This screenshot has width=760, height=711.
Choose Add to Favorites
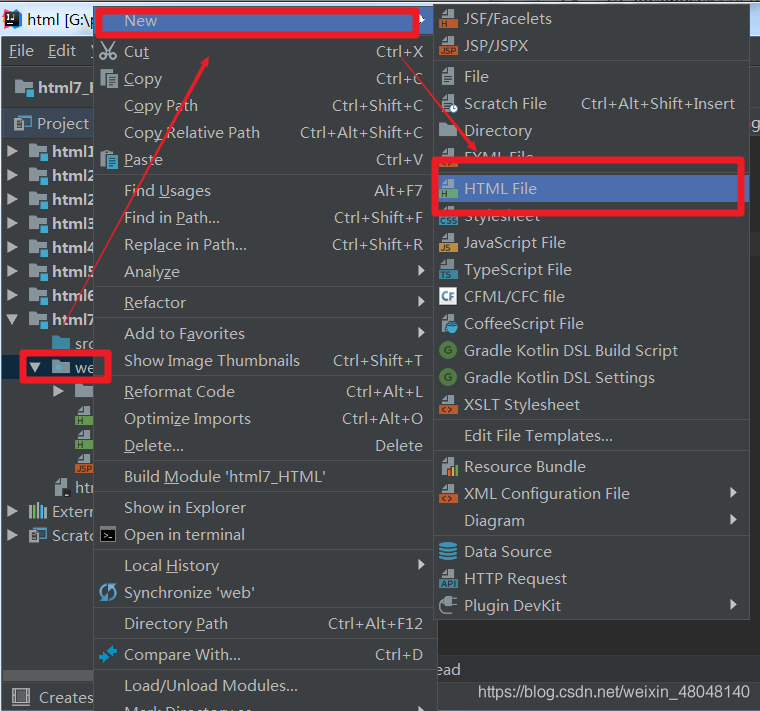(262, 333)
